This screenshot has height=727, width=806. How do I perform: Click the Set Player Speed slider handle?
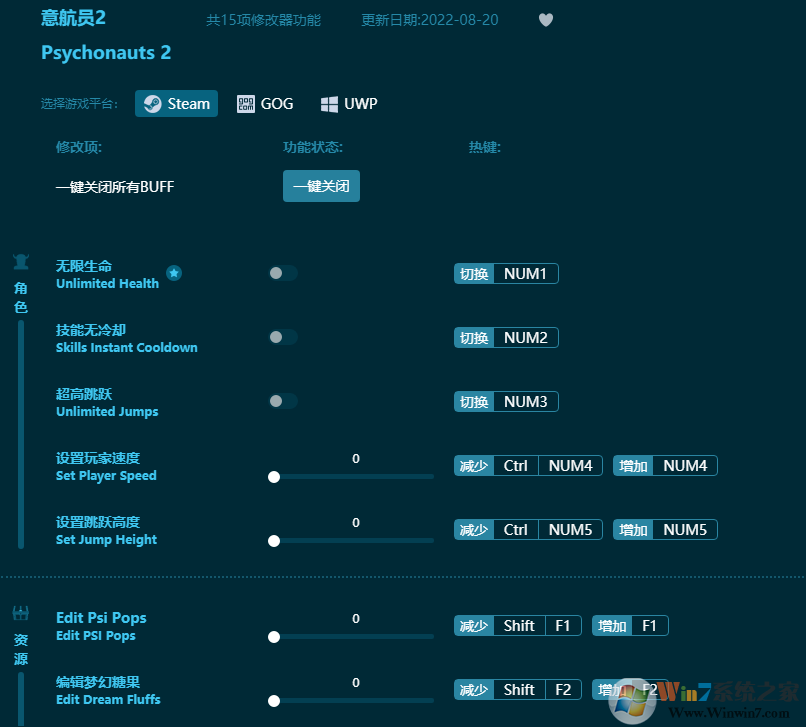274,477
